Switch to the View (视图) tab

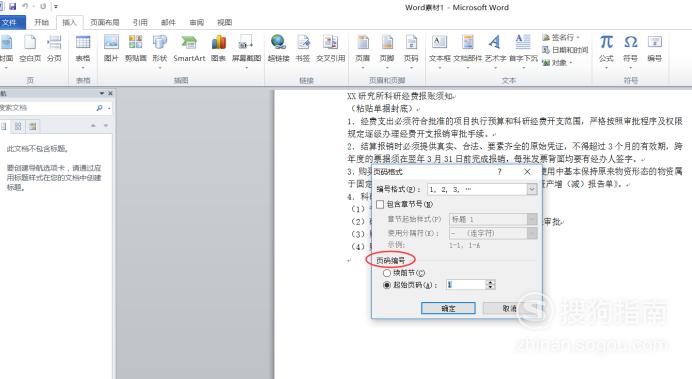[225, 22]
